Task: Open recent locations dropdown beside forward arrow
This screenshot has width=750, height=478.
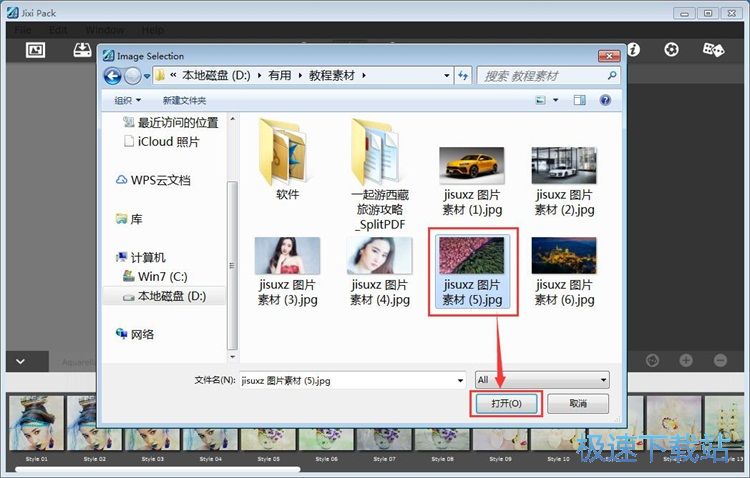Action: click(x=147, y=76)
